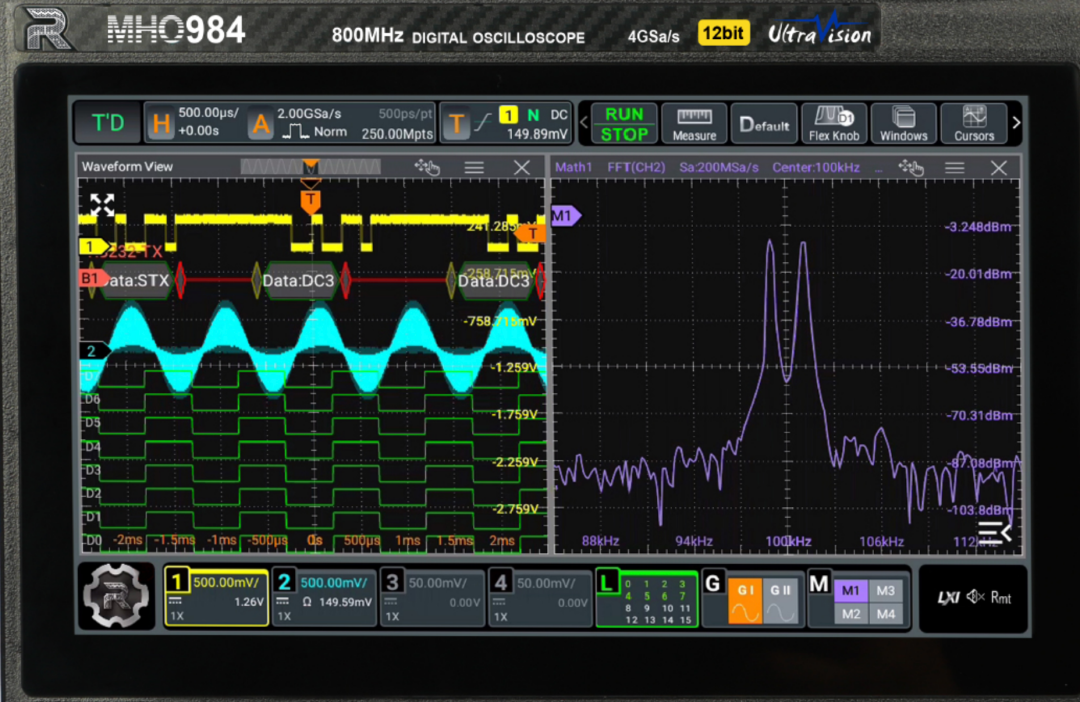Click decoded packet Data:STX
Image resolution: width=1080 pixels, height=702 pixels.
pyautogui.click(x=136, y=280)
